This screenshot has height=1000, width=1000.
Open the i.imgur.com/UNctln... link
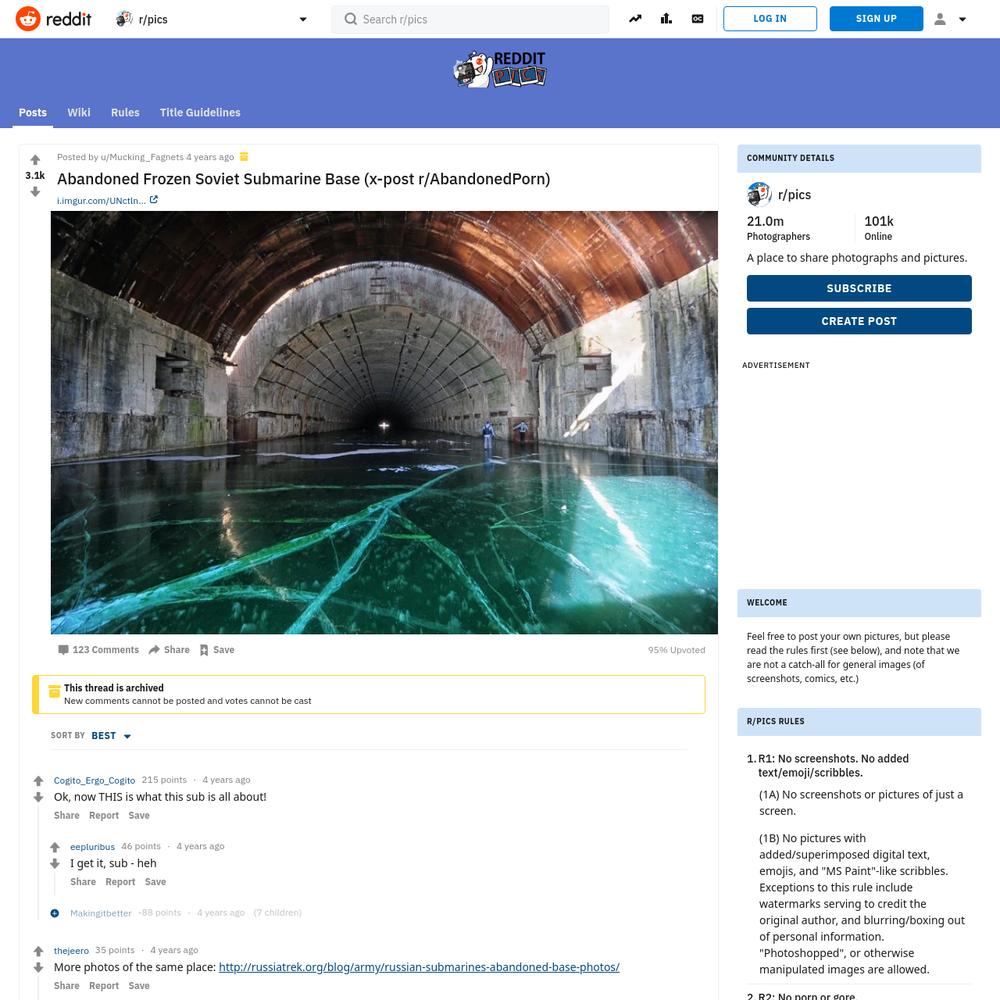coord(101,200)
